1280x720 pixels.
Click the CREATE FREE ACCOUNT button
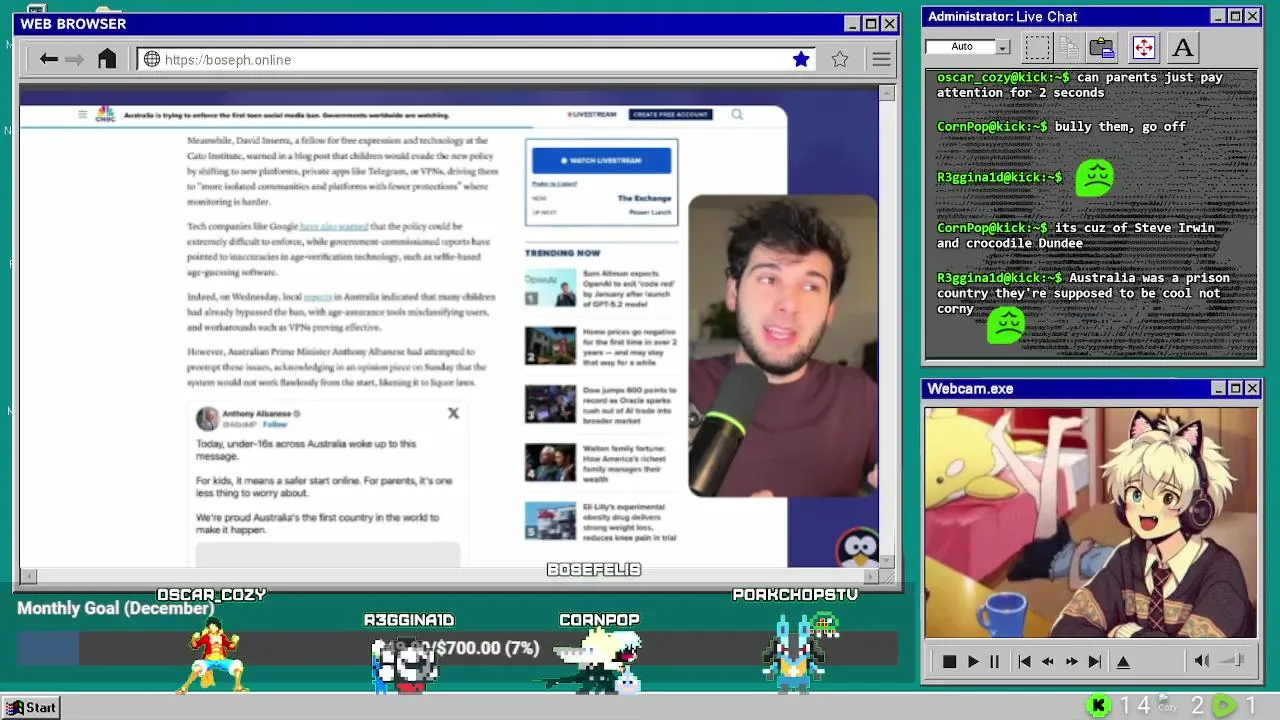pos(670,115)
